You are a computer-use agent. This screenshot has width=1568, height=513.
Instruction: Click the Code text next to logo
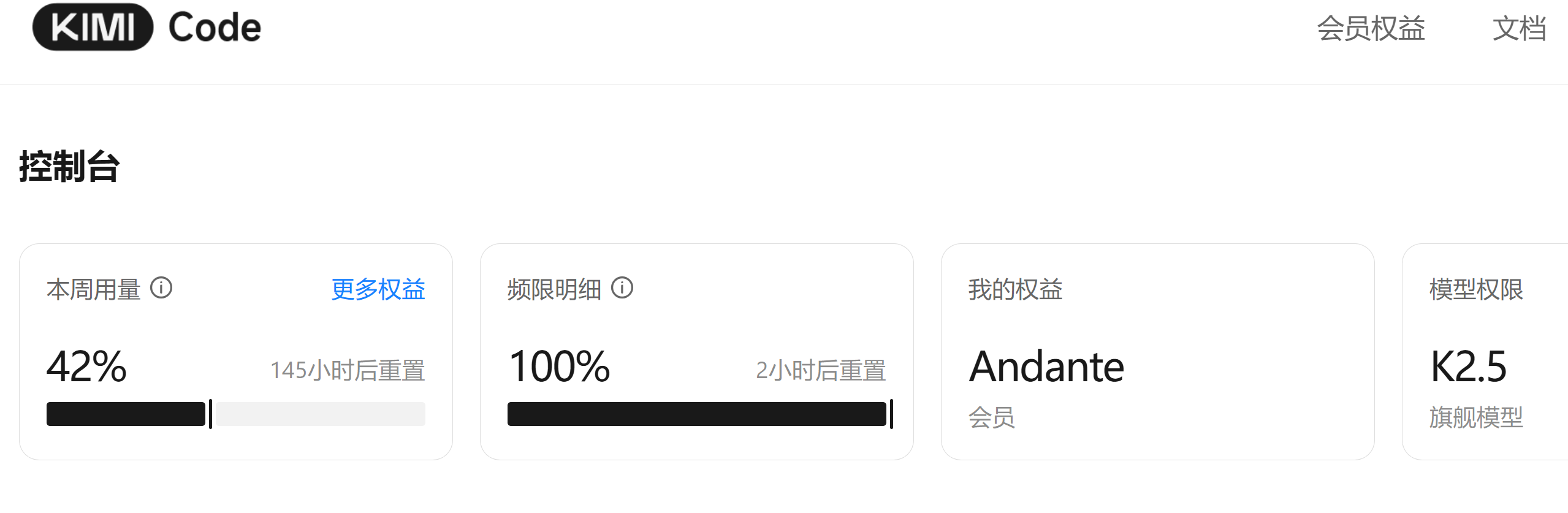pos(215,28)
